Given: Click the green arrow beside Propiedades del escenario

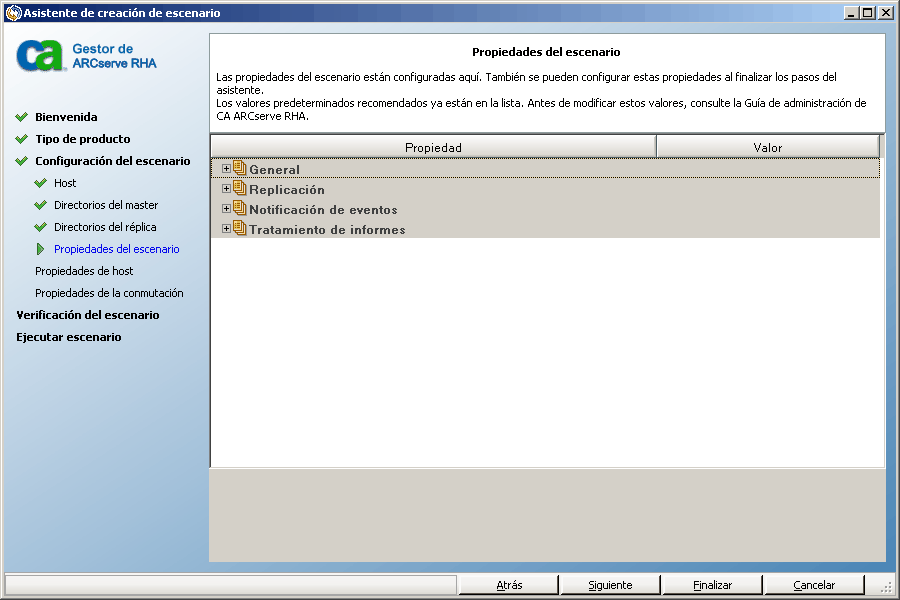Looking at the screenshot, I should coord(40,249).
